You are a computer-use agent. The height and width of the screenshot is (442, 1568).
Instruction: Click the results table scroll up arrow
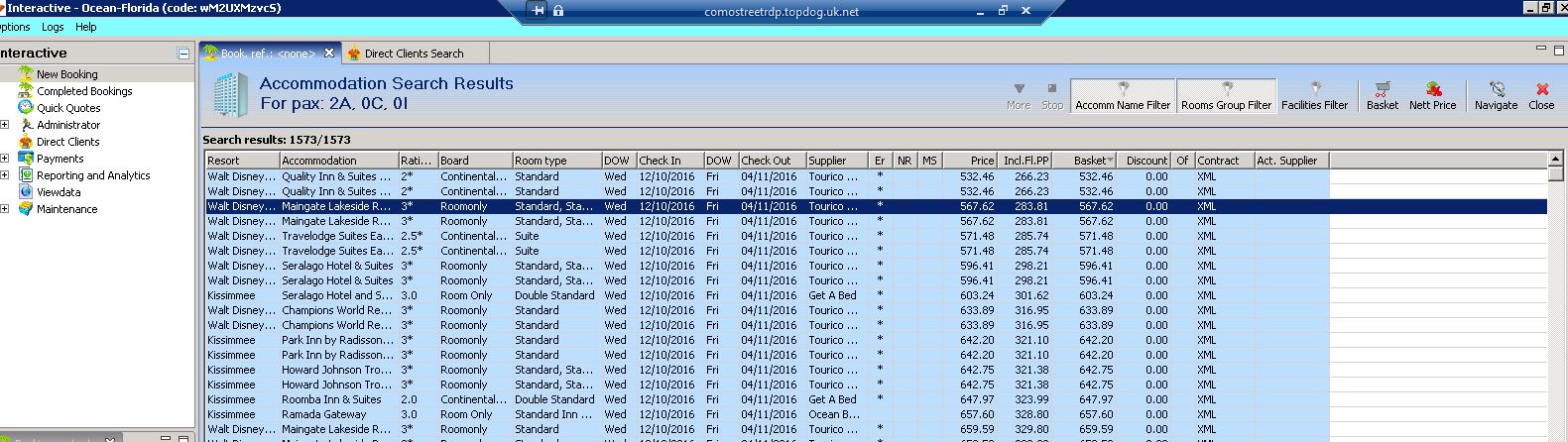pos(1555,159)
